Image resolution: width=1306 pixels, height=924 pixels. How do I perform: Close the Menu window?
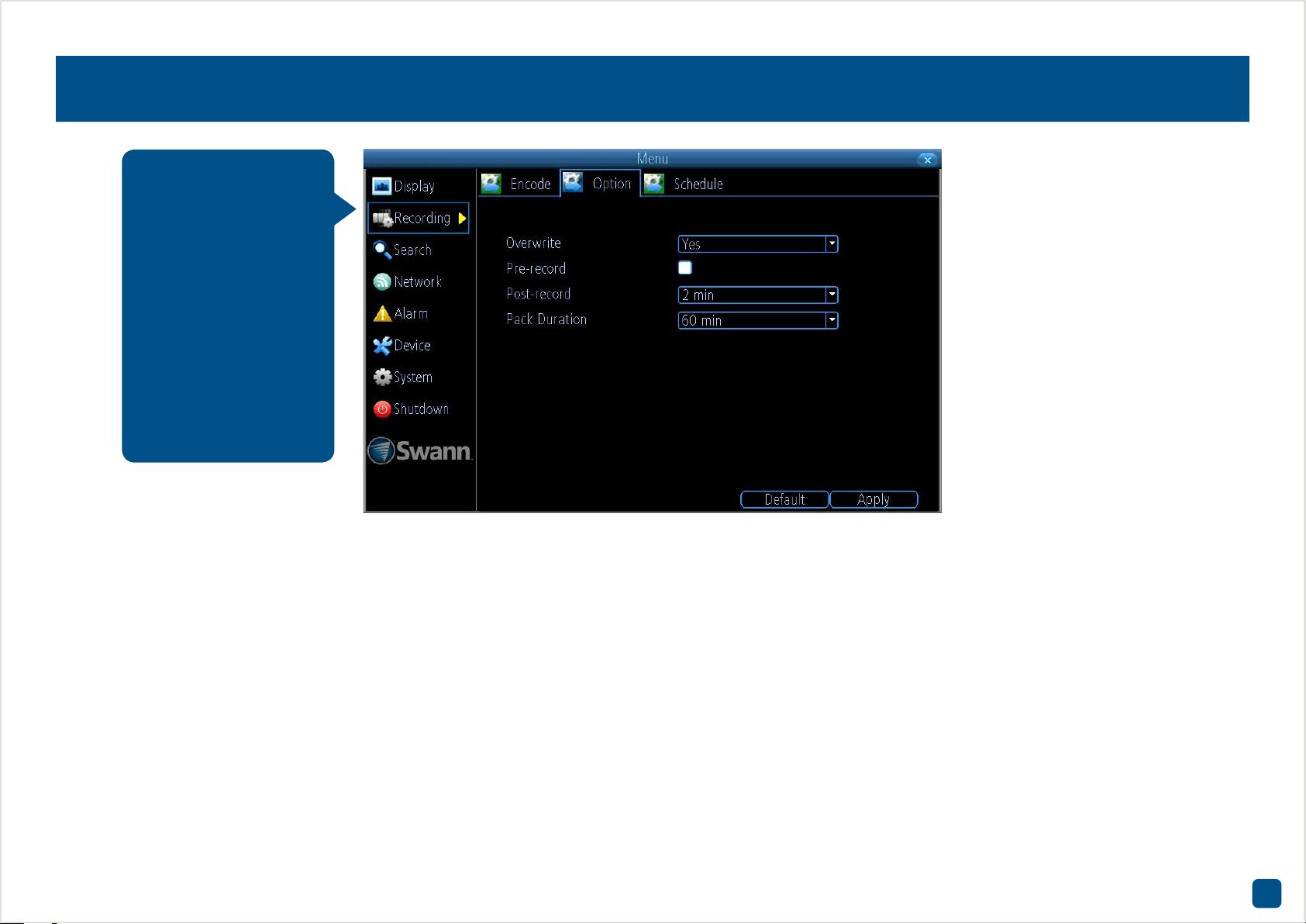coord(927,160)
